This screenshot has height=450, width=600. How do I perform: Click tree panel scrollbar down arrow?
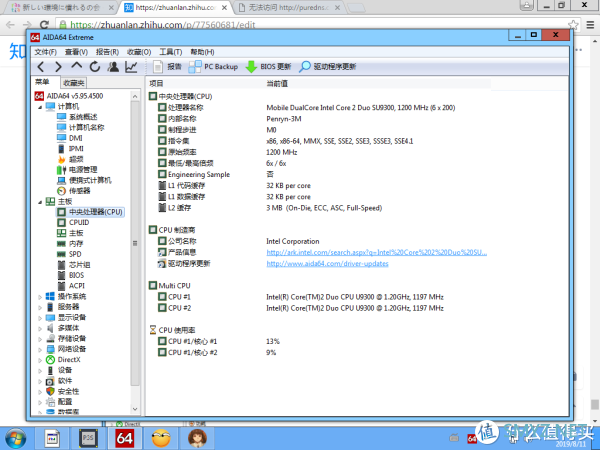(x=135, y=409)
